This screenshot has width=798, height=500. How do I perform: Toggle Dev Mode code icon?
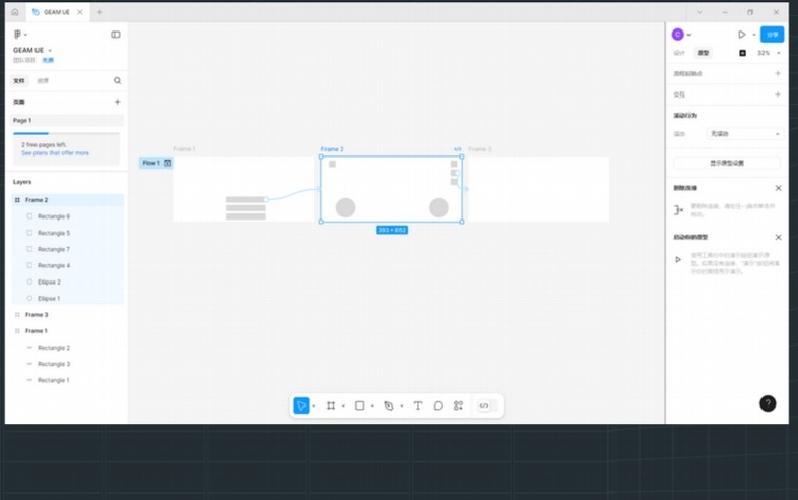point(484,405)
